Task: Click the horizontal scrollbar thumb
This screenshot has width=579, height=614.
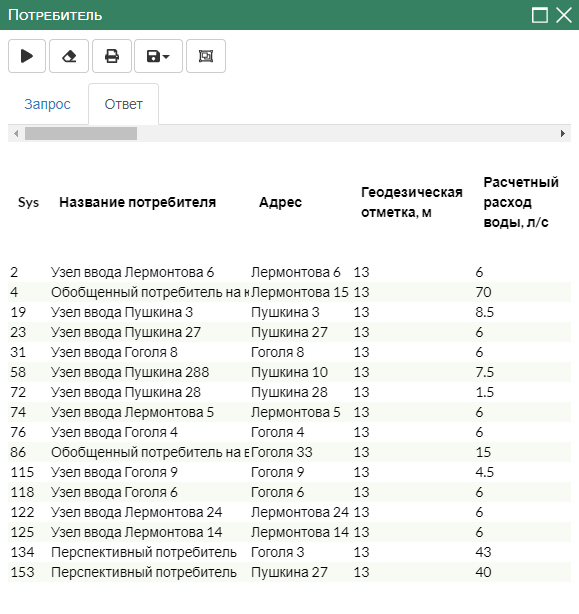Action: [81, 134]
